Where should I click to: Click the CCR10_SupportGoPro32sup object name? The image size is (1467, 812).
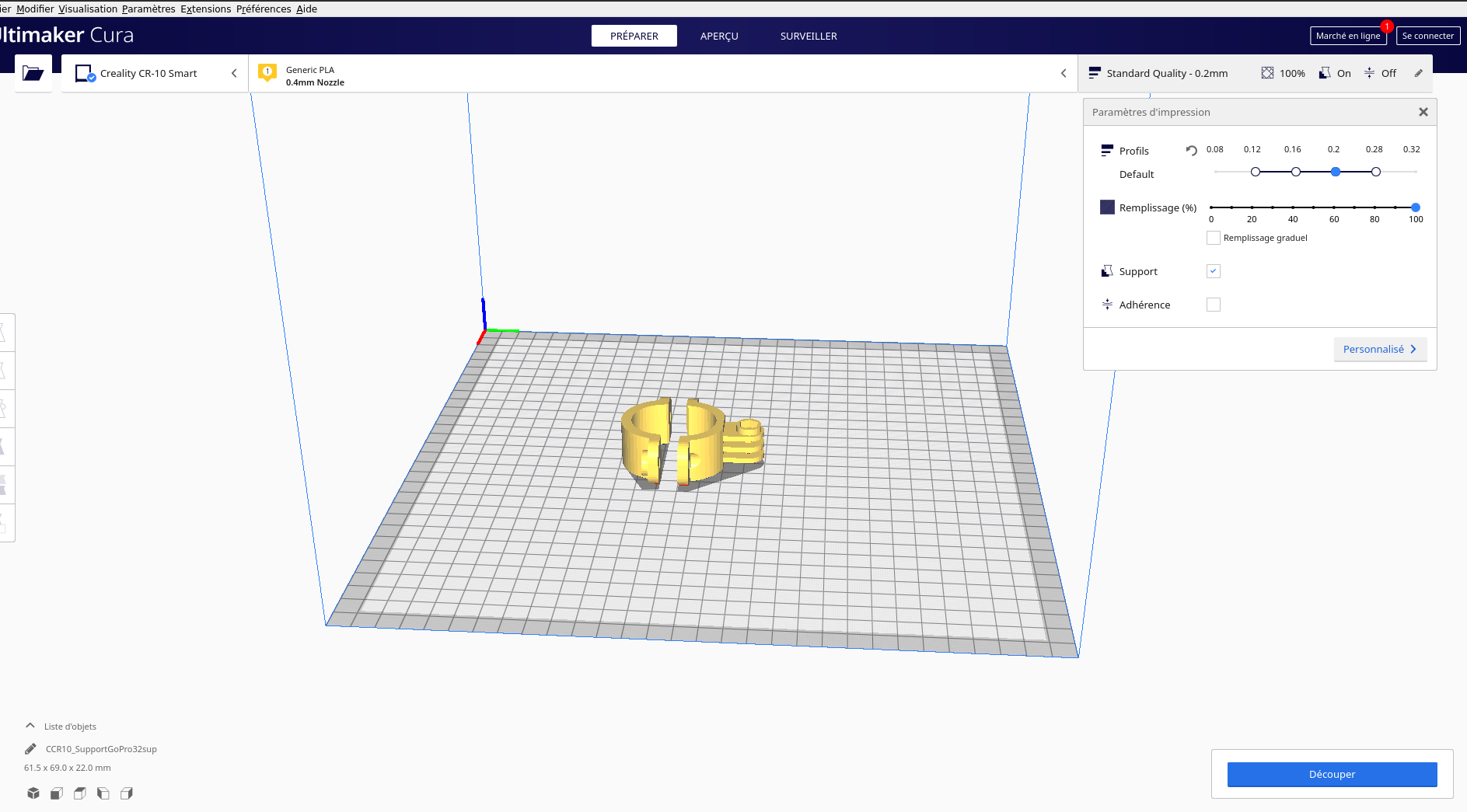click(x=101, y=749)
